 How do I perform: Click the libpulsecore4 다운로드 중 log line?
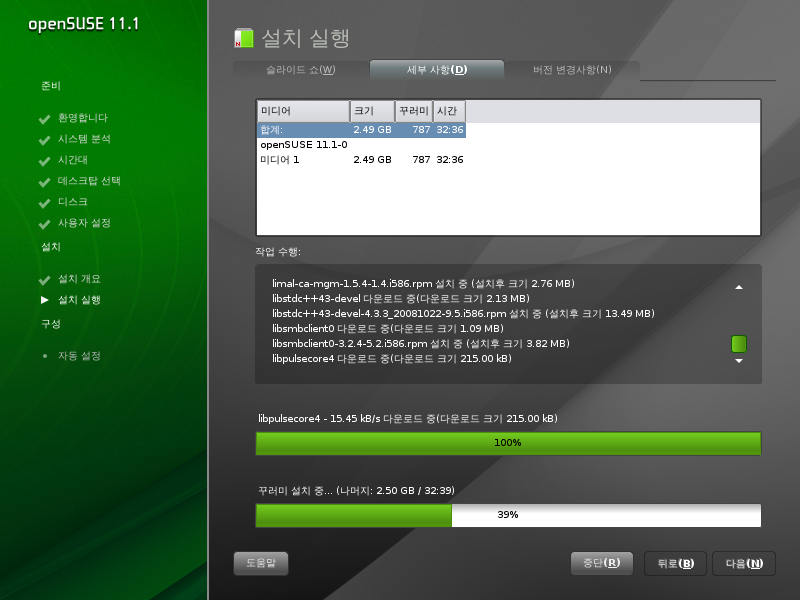392,359
